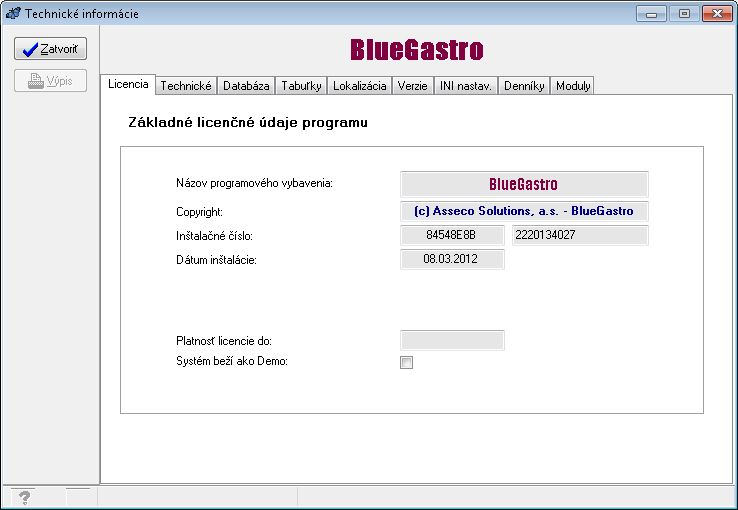Image resolution: width=738 pixels, height=510 pixels.
Task: Open the Verzie tab
Action: 412,86
